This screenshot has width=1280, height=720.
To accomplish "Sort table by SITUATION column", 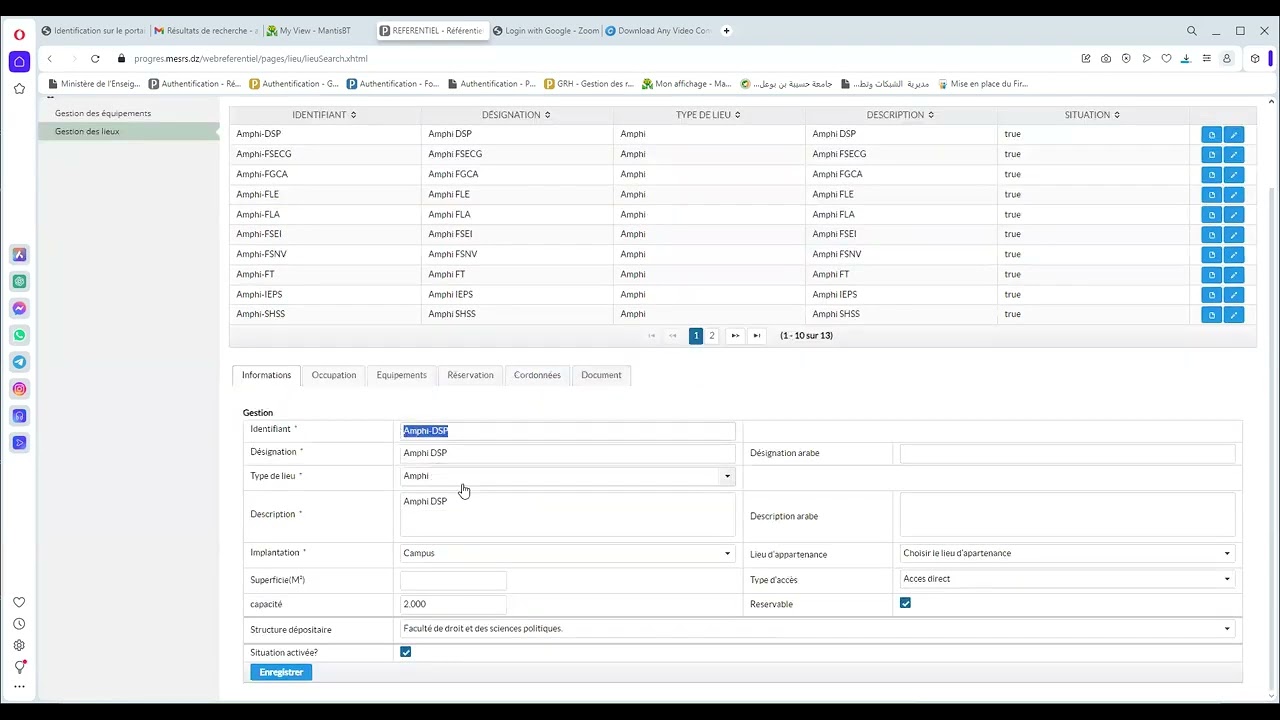I will tap(1092, 115).
